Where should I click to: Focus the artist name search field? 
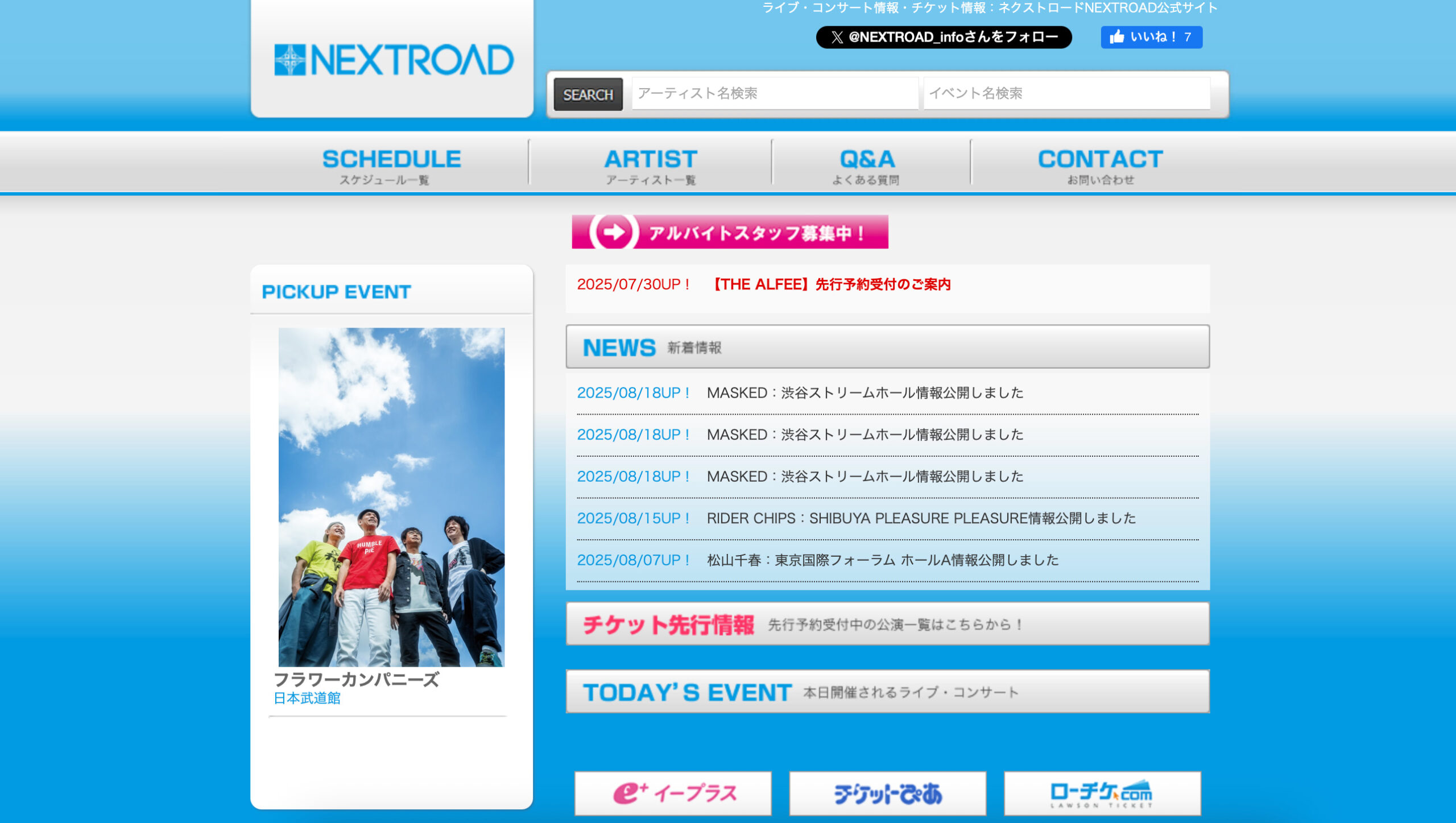click(x=775, y=93)
